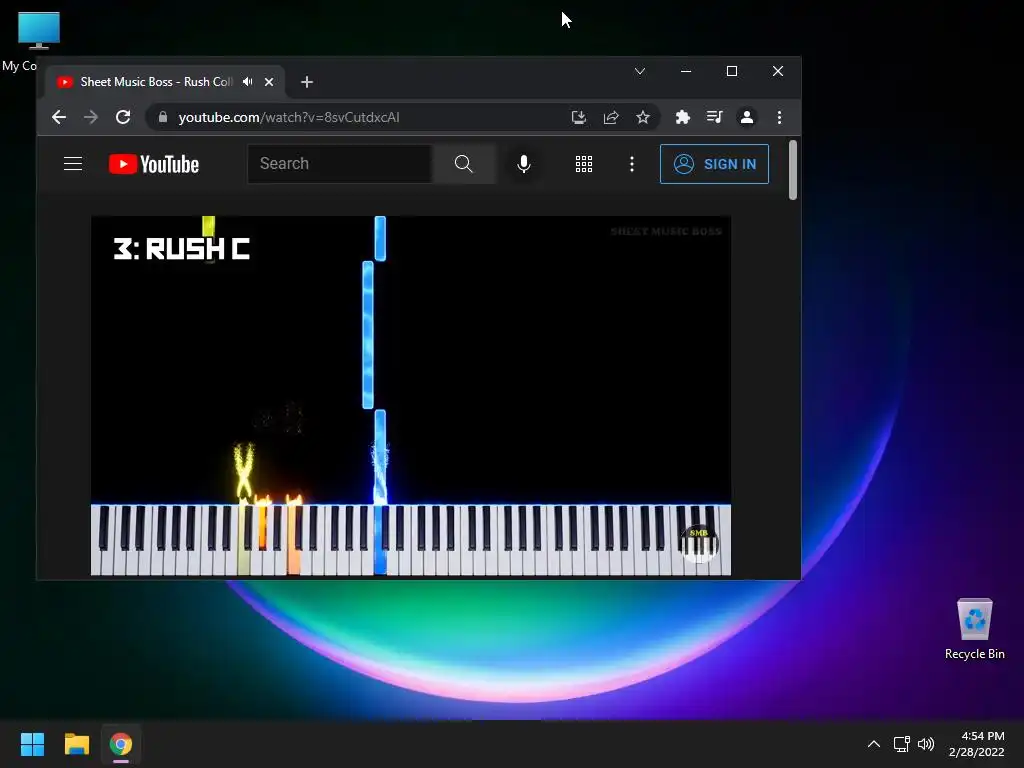The image size is (1024, 768).
Task: Open a new tab with the plus button
Action: tap(307, 82)
